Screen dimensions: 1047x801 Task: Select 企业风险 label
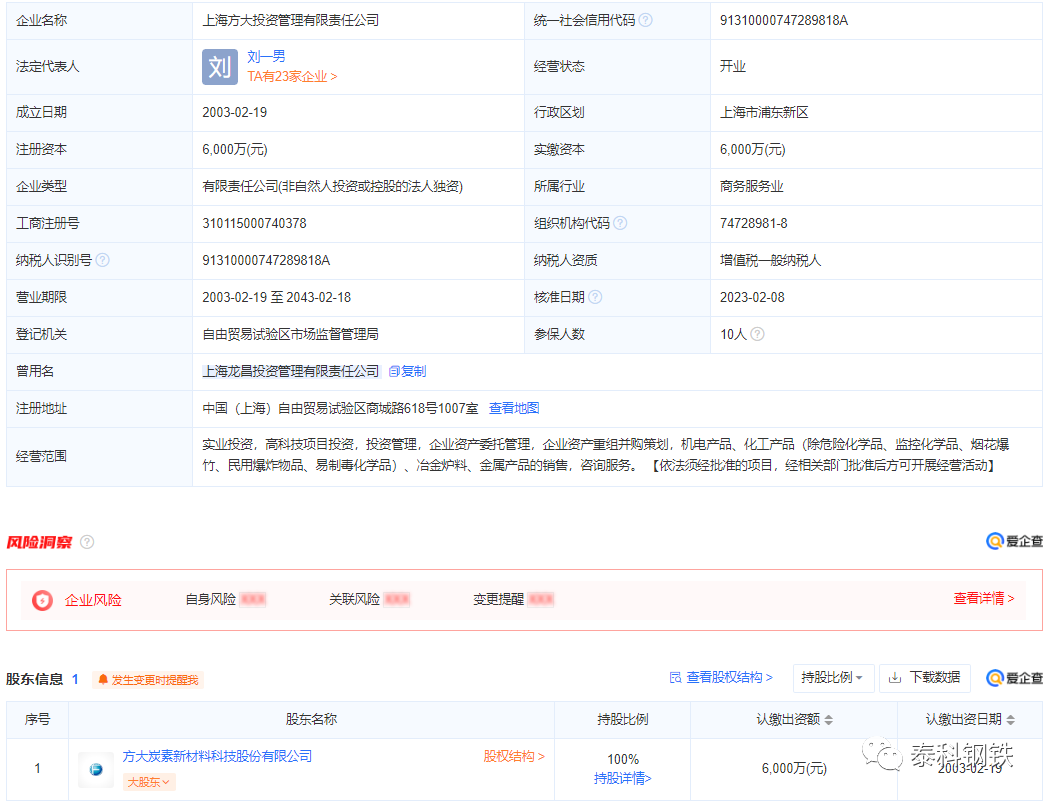click(x=93, y=600)
